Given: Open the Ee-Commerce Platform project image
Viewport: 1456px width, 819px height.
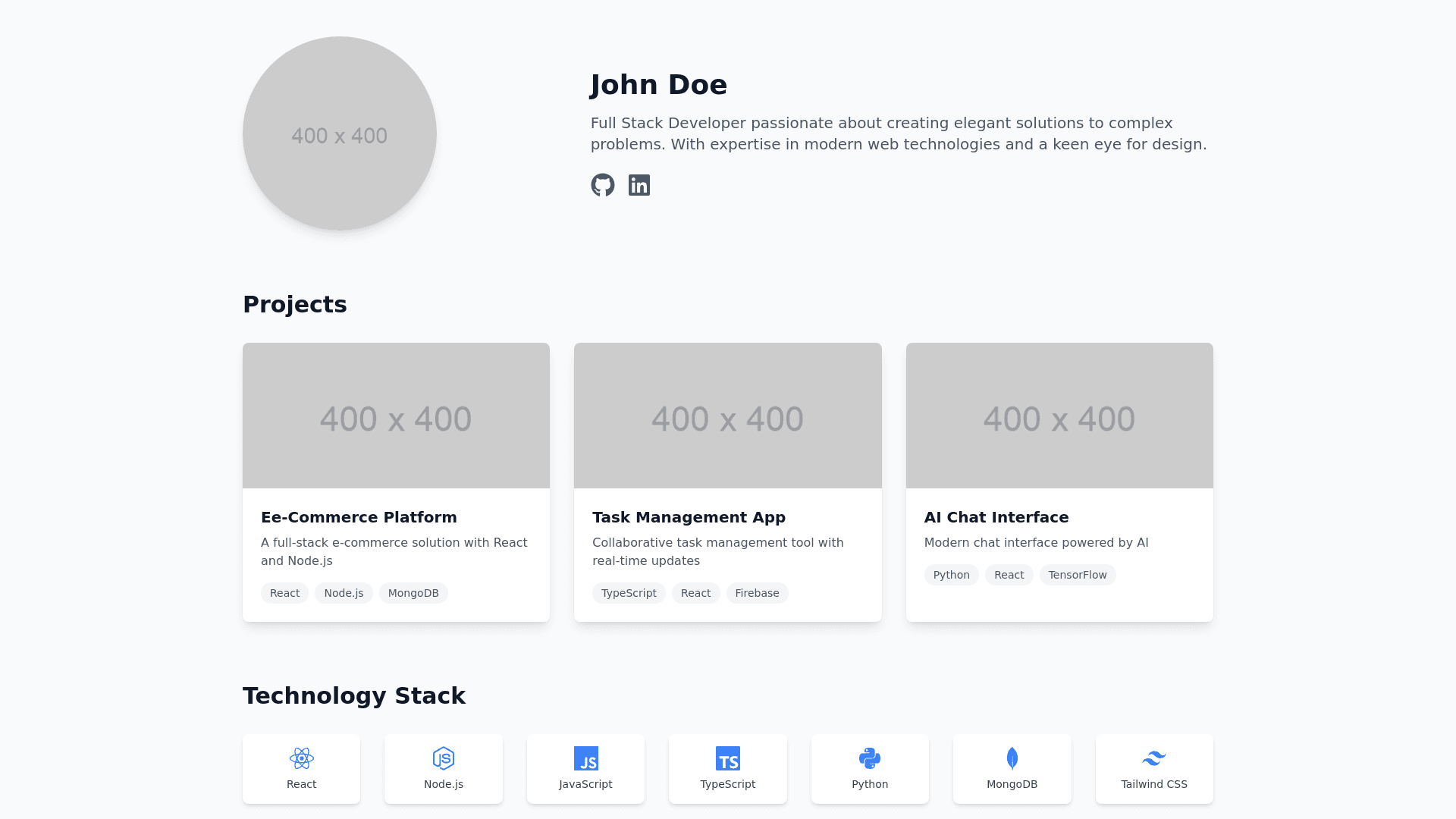Looking at the screenshot, I should (396, 416).
